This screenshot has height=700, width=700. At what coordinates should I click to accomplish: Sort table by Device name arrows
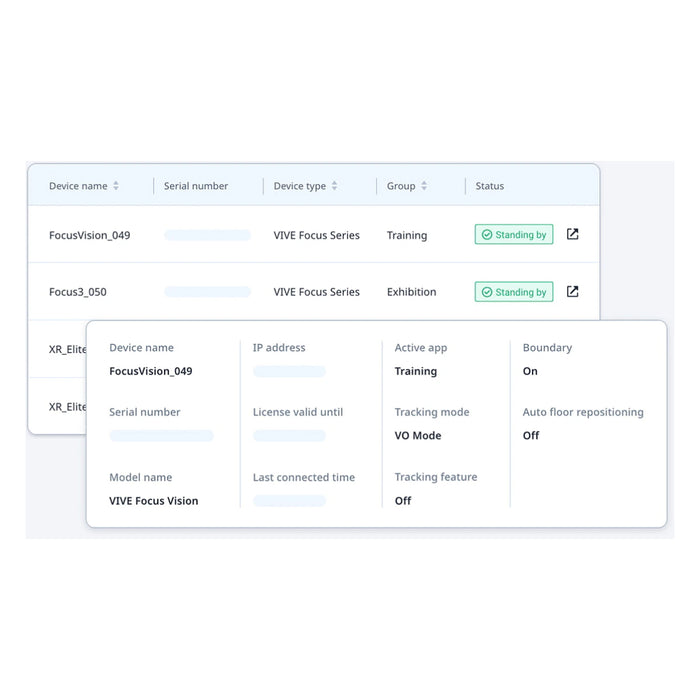tap(116, 186)
